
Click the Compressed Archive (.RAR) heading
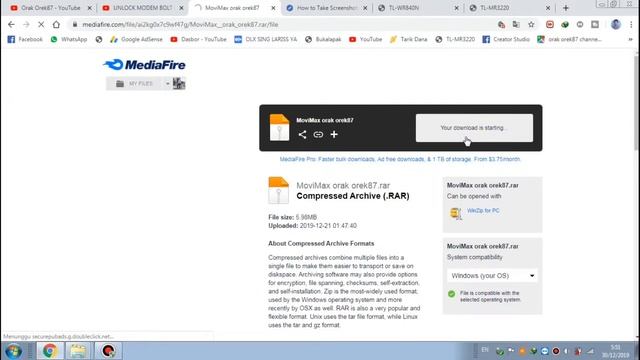click(x=353, y=196)
